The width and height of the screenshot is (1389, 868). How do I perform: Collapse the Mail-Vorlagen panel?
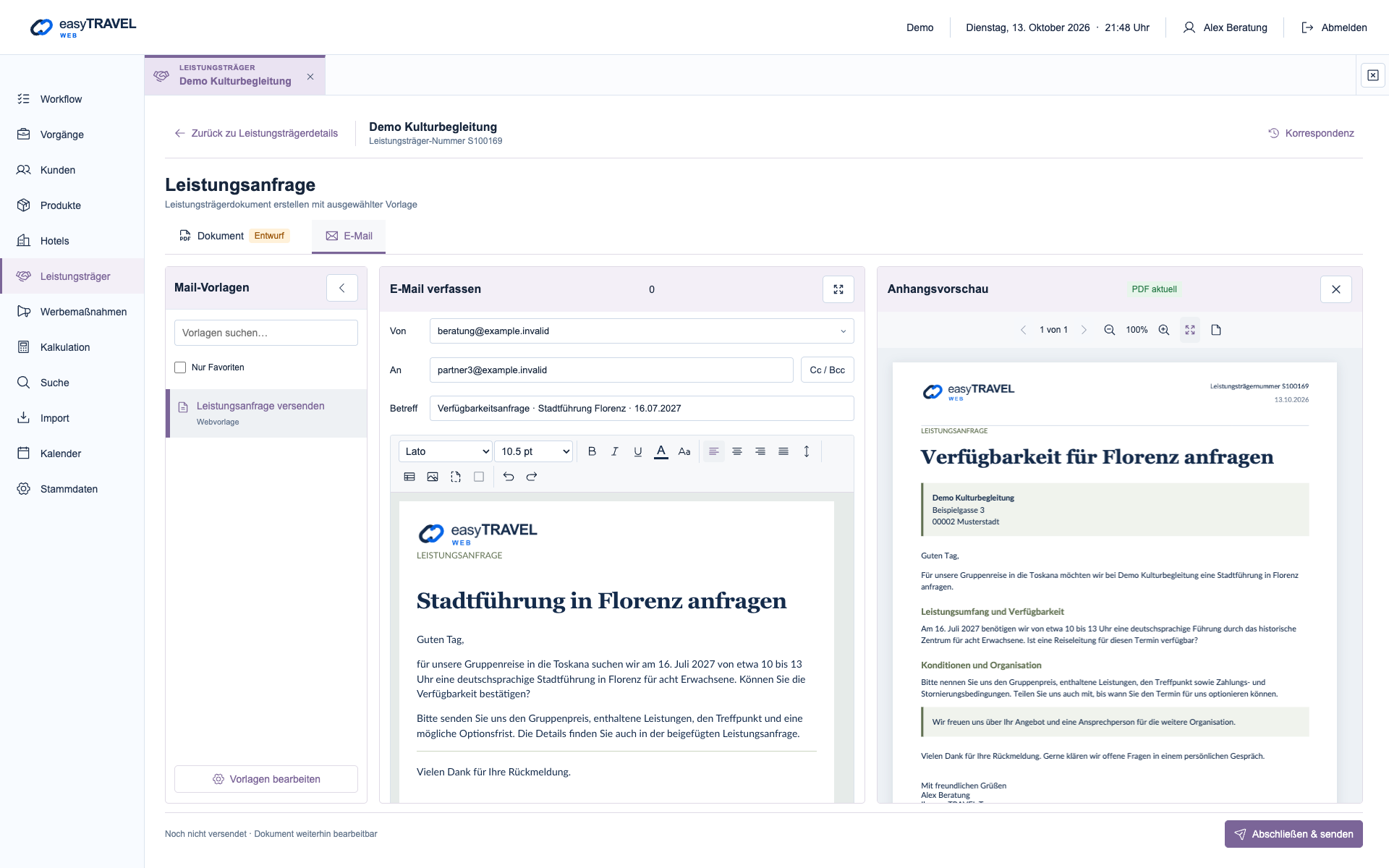[x=342, y=288]
